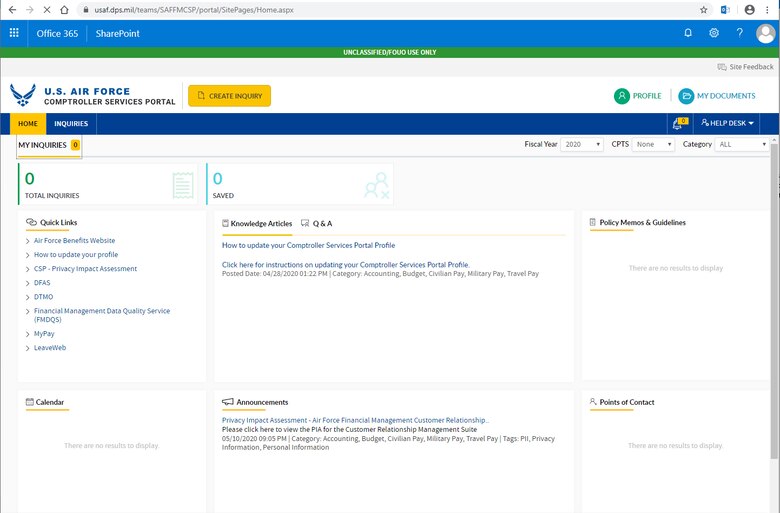Switch to the Inquiries tab

coord(71,124)
